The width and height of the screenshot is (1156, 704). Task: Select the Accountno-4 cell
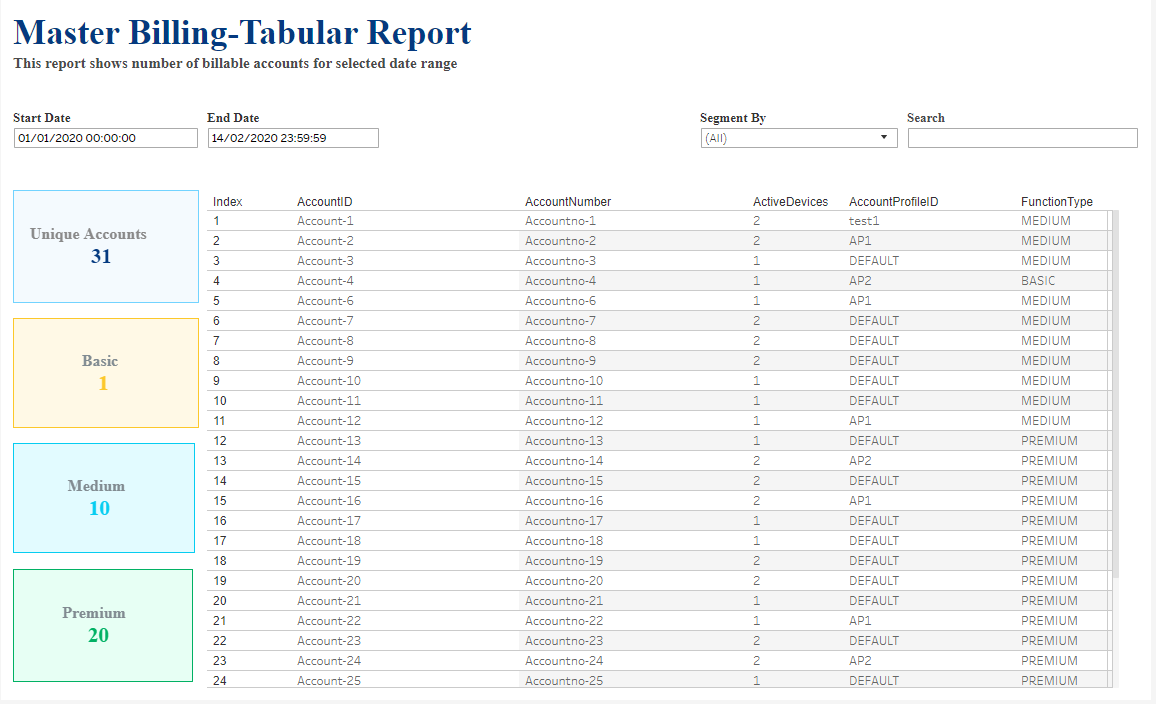point(560,281)
